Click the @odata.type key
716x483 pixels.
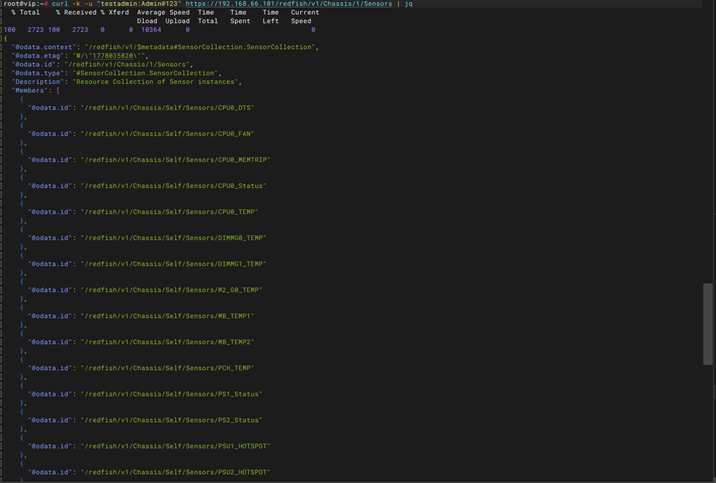pos(38,73)
